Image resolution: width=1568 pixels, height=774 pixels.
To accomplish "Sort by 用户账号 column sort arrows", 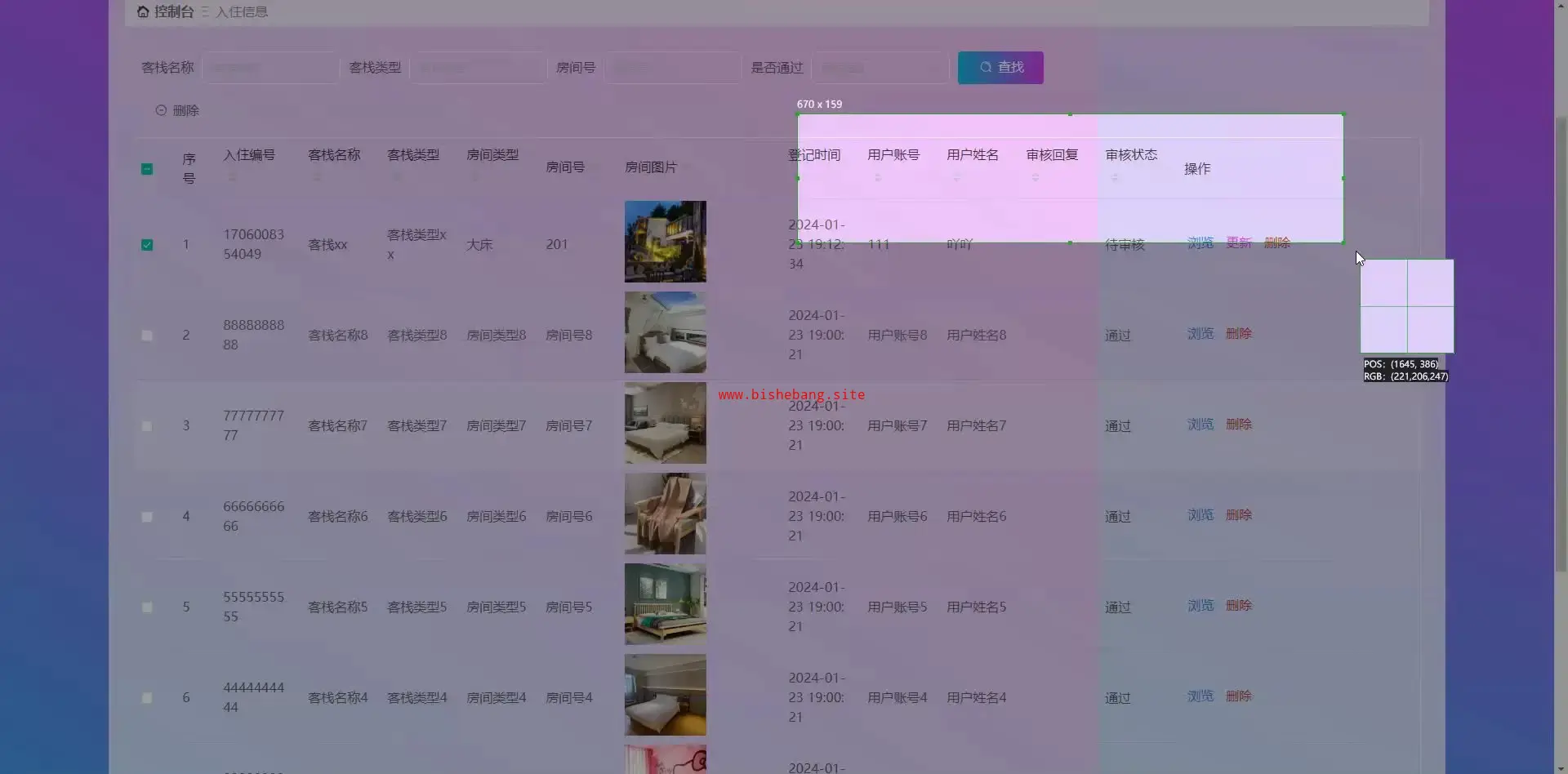I will (x=878, y=177).
